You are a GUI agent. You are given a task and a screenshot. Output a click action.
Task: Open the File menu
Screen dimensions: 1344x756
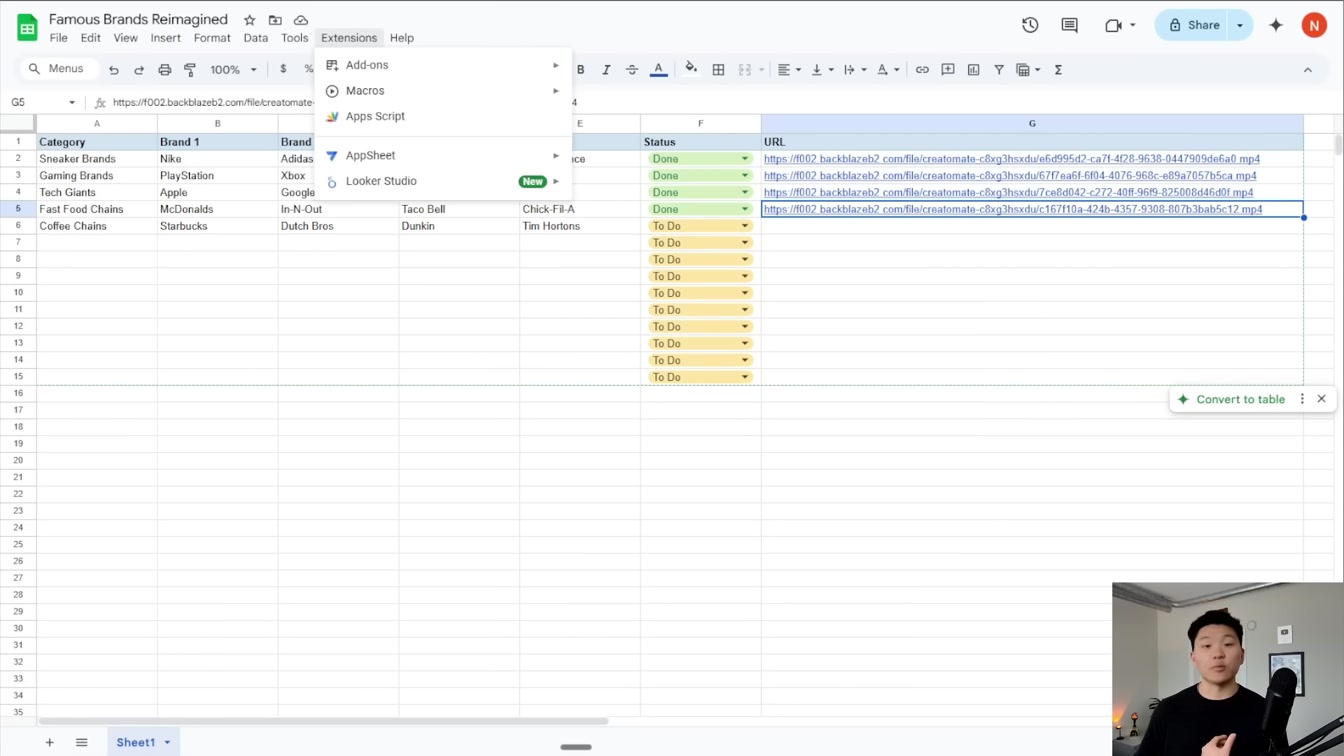tap(59, 38)
